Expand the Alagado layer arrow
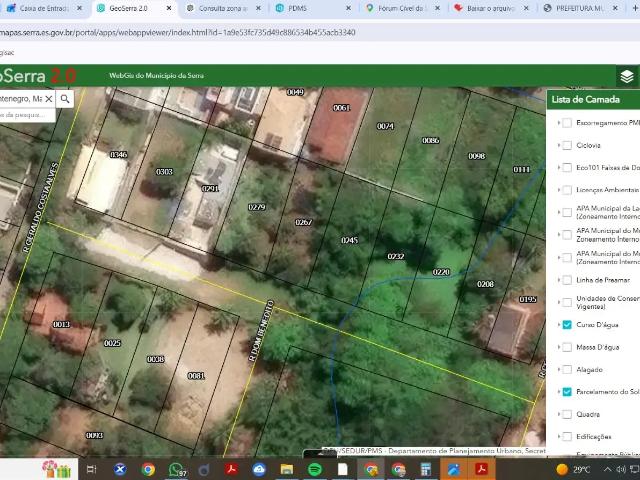This screenshot has height=480, width=640. tap(558, 370)
